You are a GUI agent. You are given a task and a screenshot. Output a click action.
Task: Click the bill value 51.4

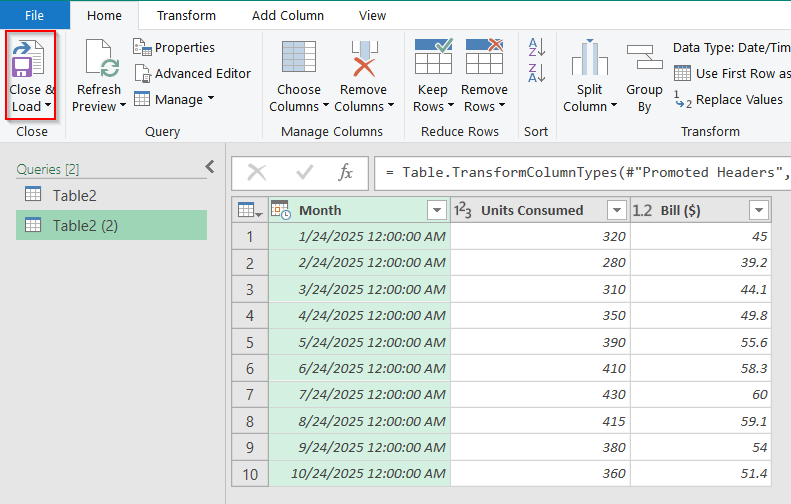pos(701,474)
